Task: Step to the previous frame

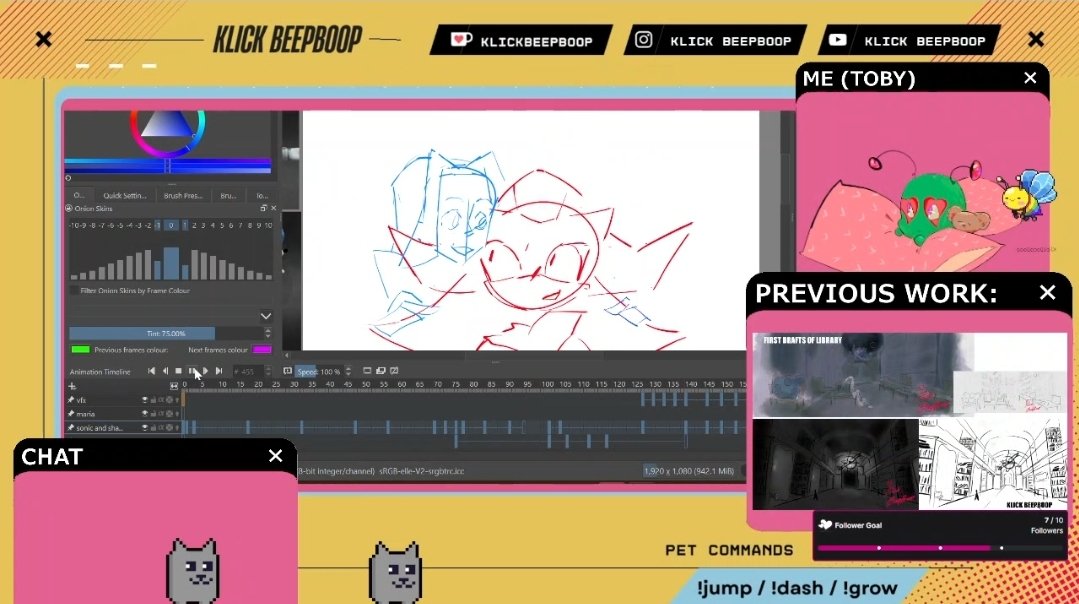Action: [x=165, y=371]
